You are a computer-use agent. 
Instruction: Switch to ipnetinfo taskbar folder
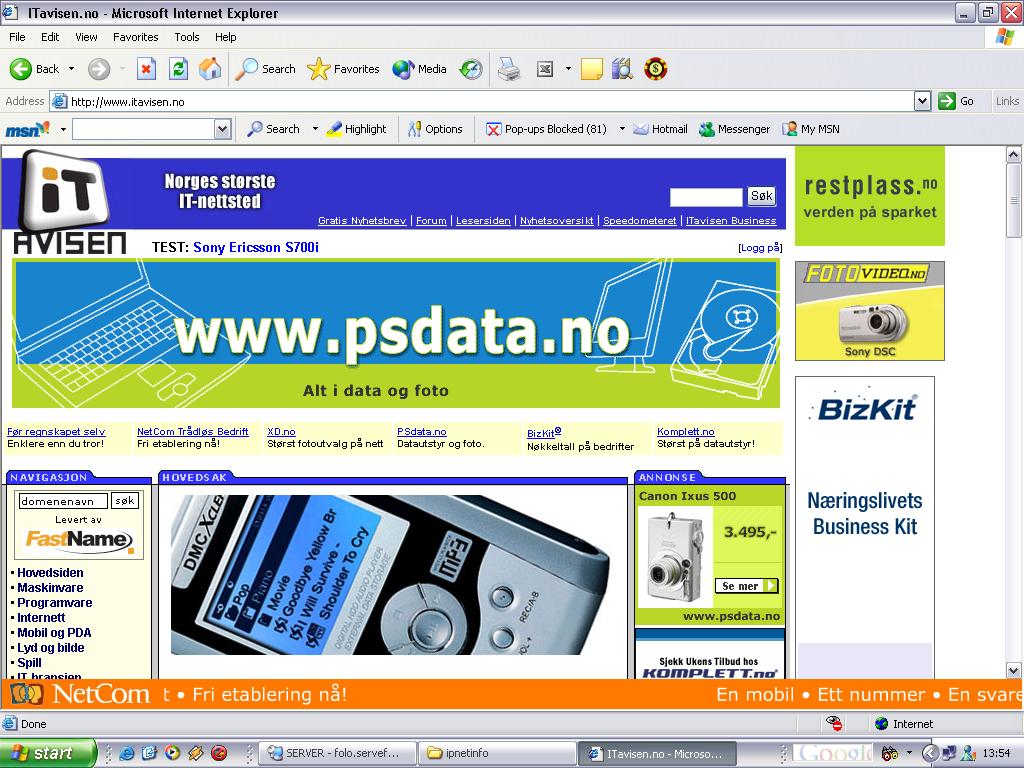coord(497,753)
